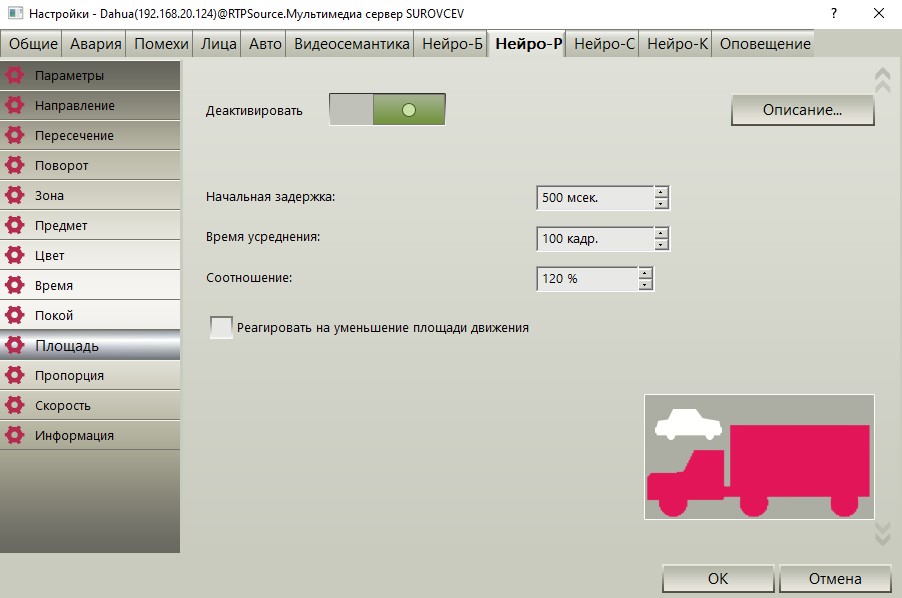Click gear icon beside Параметры
Screen dimensions: 902x598
14,75
